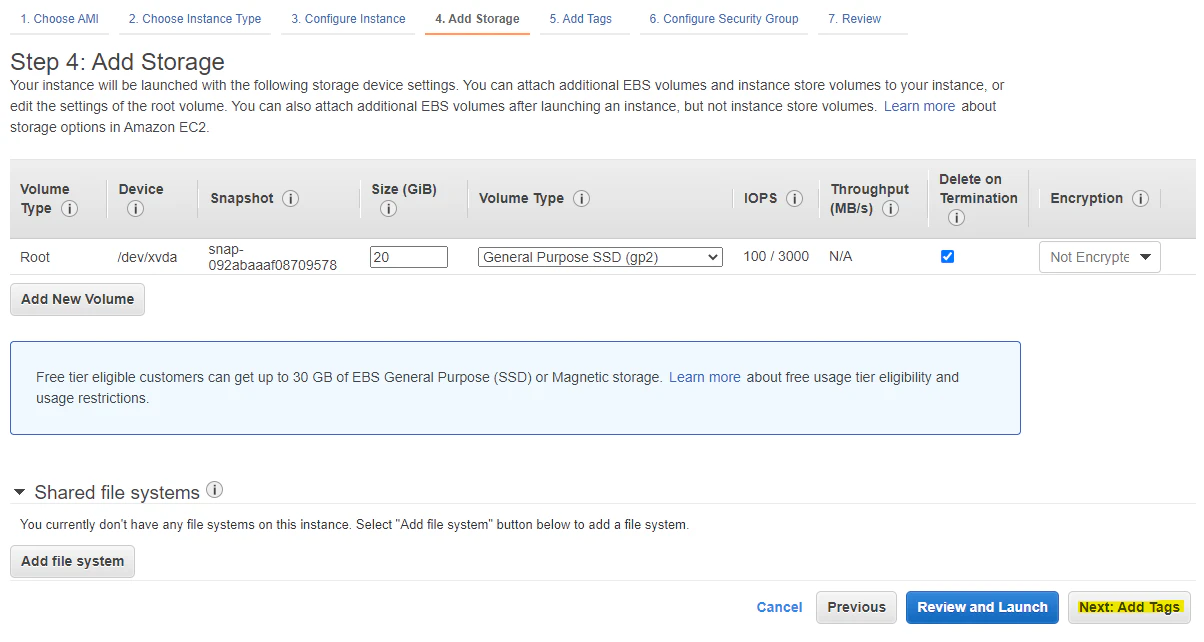
Task: Open Learn more link about storage options
Action: [919, 106]
